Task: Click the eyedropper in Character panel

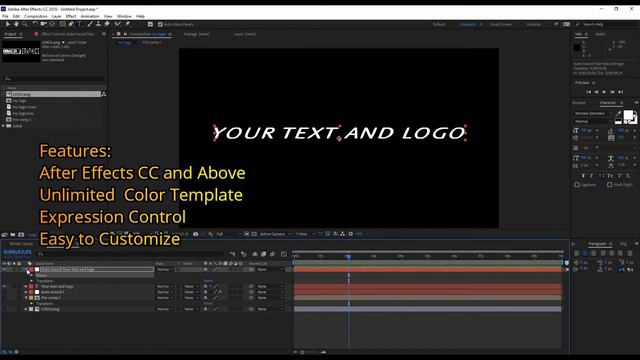Action: coord(618,113)
